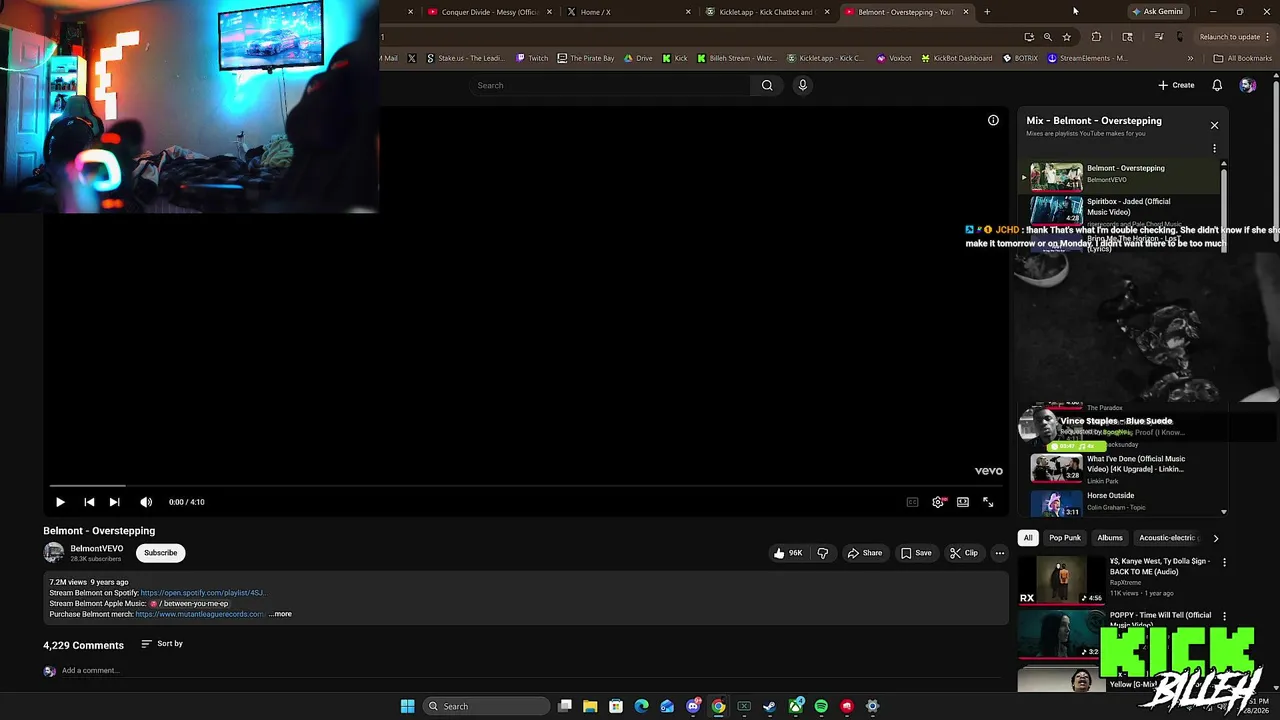
Task: Clip the video
Action: coord(964,553)
